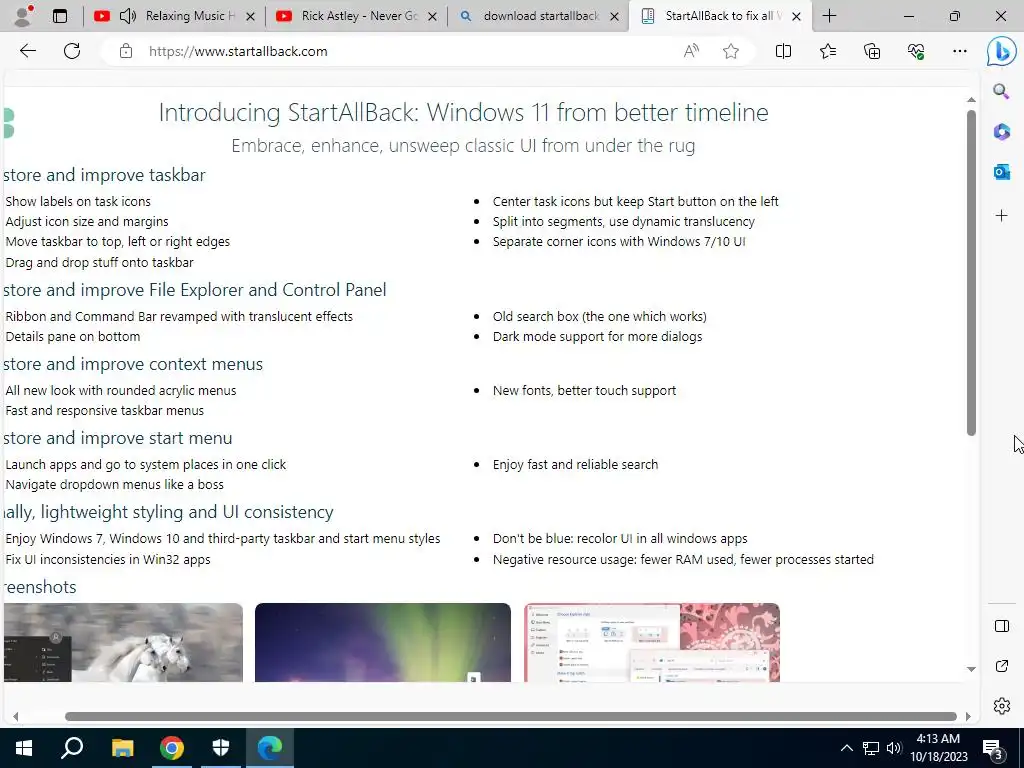
Task: Open Edge Settings and more menu
Action: click(959, 51)
